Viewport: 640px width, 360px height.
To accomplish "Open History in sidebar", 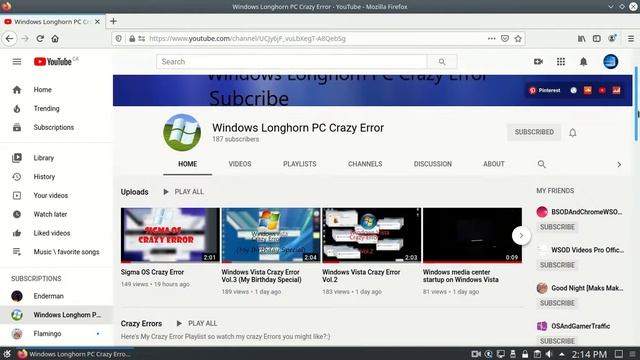I will (x=56, y=177).
